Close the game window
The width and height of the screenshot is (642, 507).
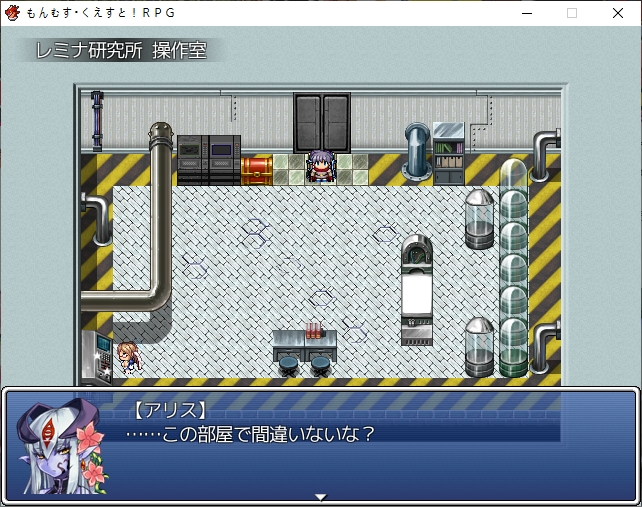click(618, 13)
